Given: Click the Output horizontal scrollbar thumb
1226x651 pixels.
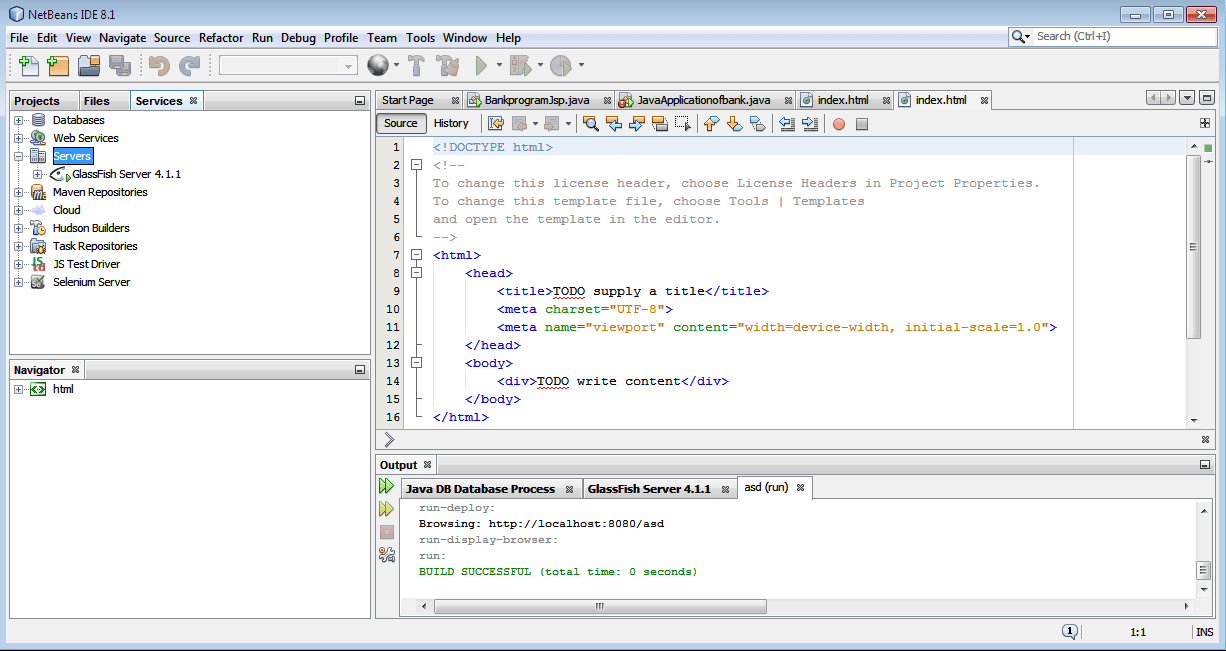Looking at the screenshot, I should tap(600, 606).
